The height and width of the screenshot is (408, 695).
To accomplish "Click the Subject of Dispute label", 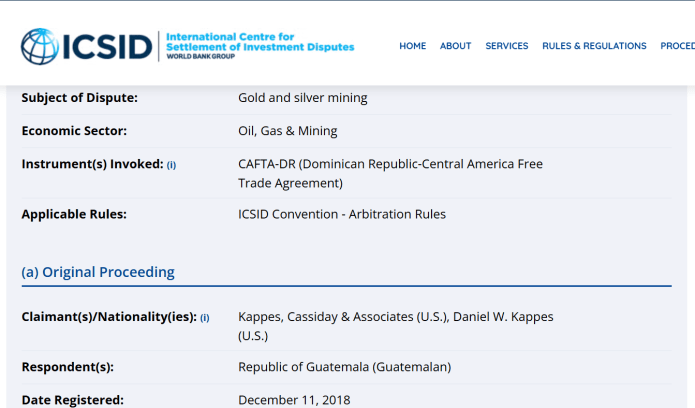I will click(x=79, y=98).
